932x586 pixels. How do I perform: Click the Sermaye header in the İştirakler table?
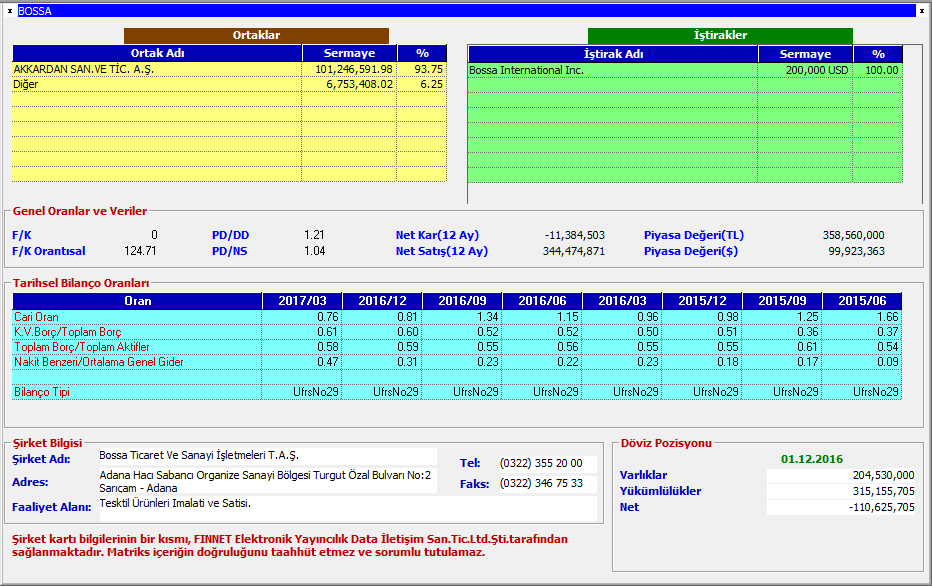pyautogui.click(x=805, y=54)
